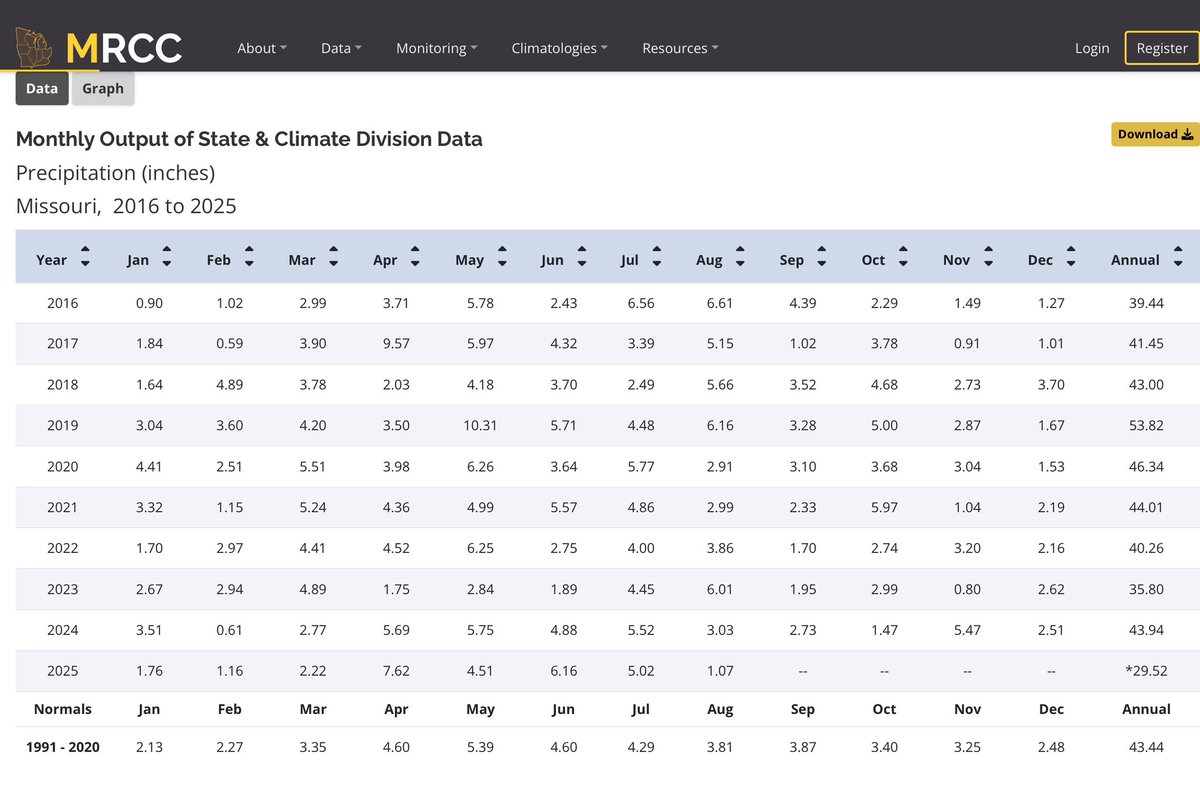
Task: Click the 2021 October value 5.97
Action: (x=884, y=507)
